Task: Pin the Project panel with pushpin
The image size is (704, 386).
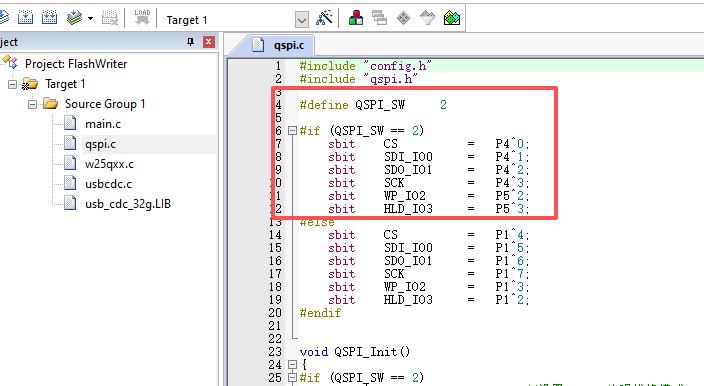Action: (x=190, y=42)
